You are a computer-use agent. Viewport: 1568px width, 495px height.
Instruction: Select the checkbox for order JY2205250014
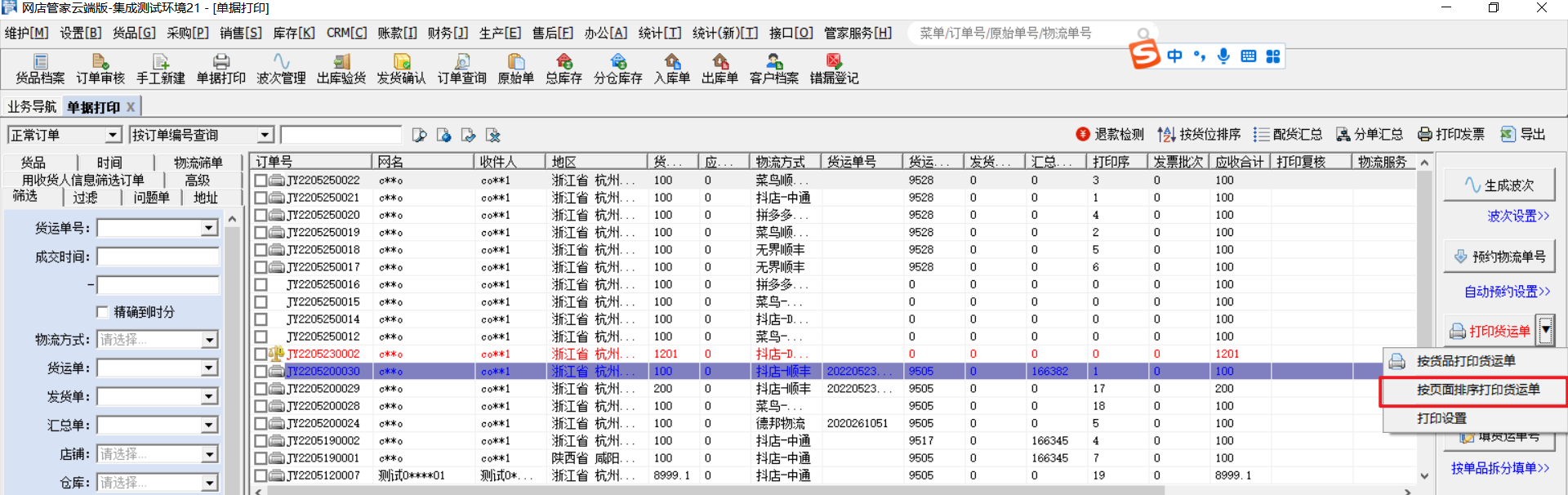pos(261,319)
